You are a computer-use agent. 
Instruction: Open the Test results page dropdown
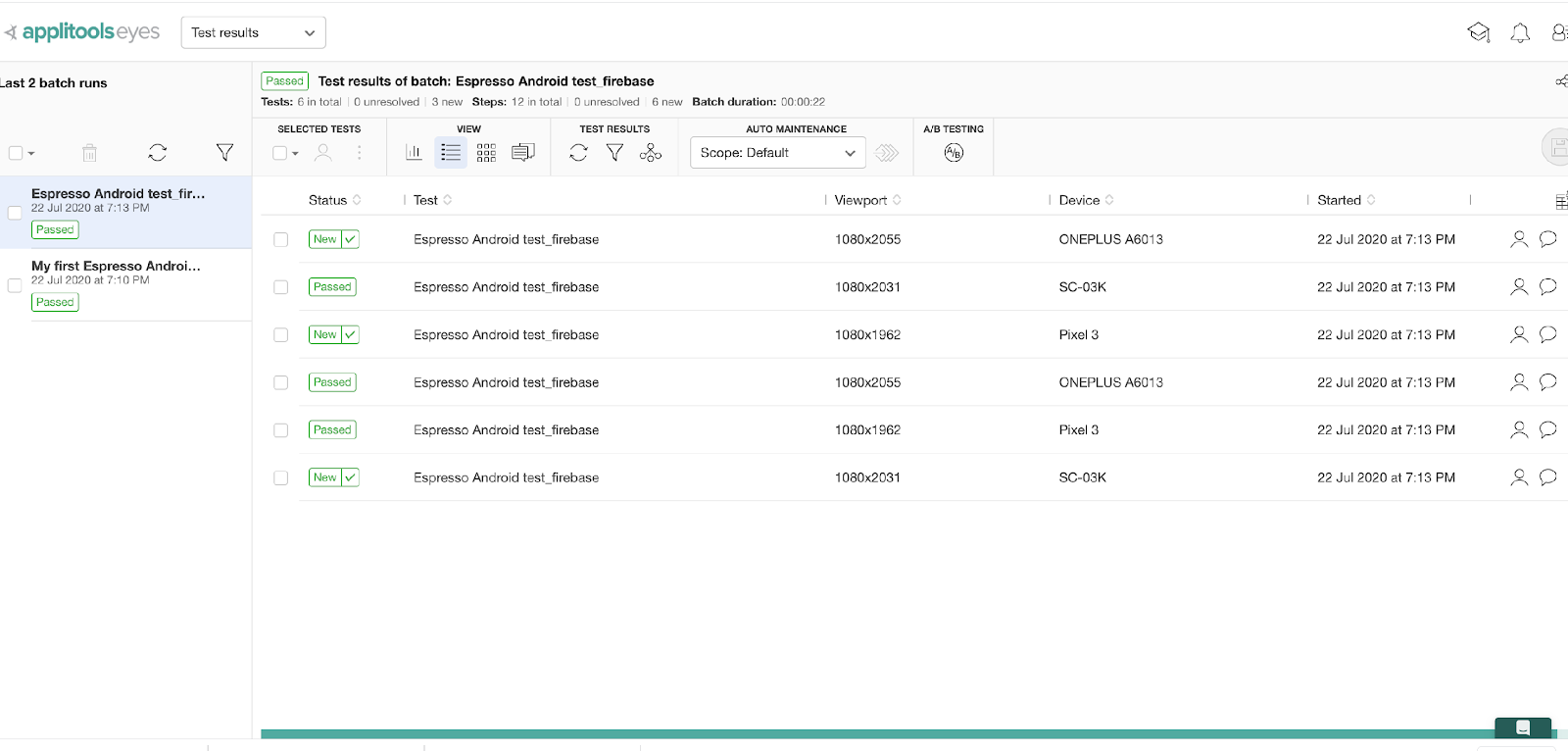[x=253, y=32]
